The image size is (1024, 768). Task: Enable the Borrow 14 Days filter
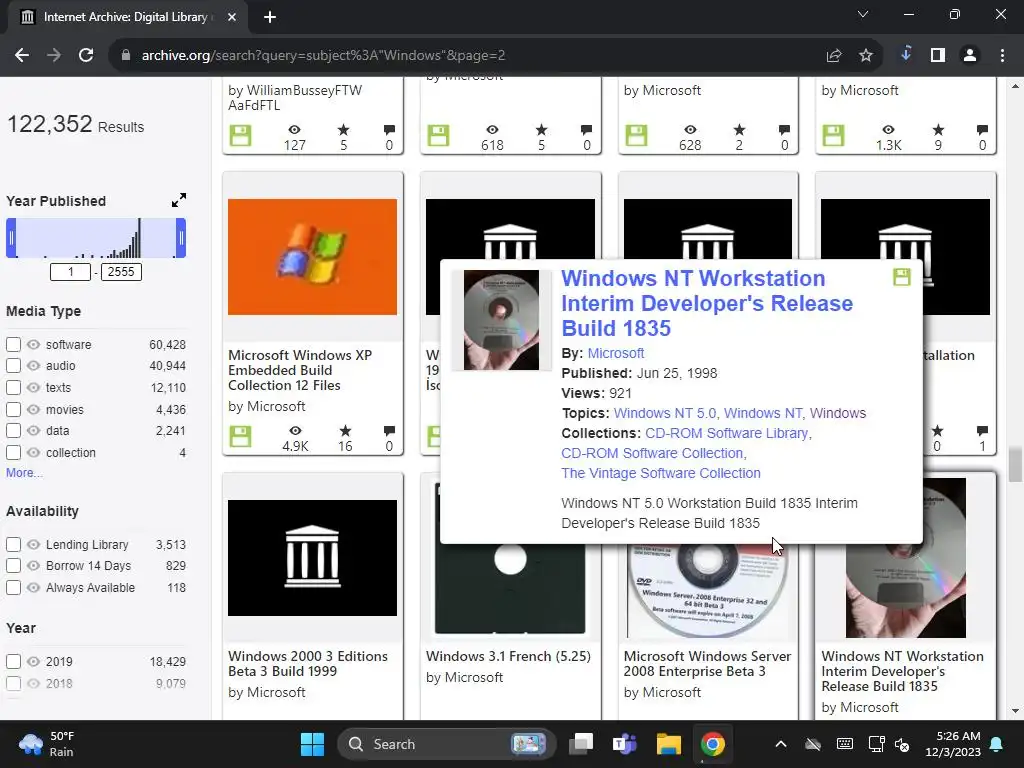tap(13, 566)
